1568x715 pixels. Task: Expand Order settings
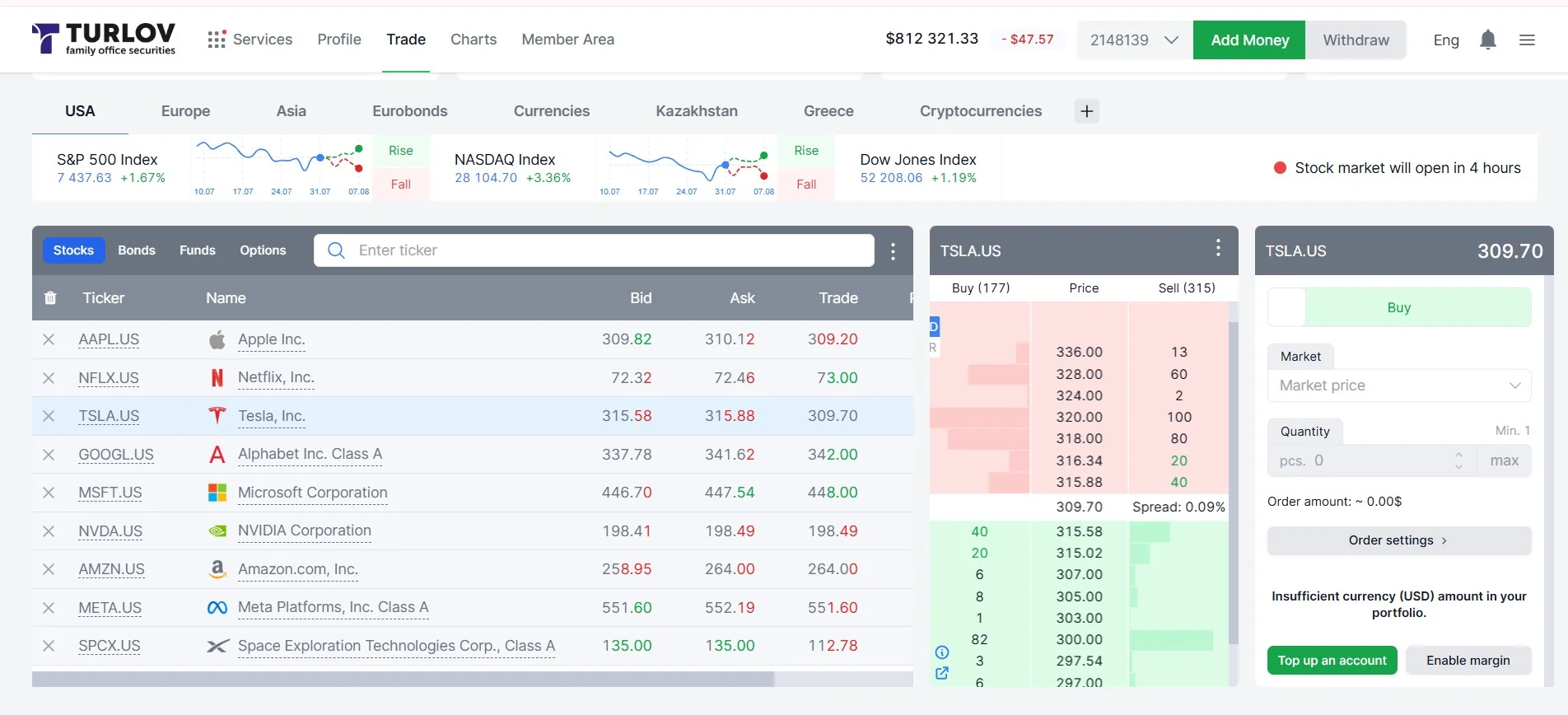click(x=1399, y=540)
